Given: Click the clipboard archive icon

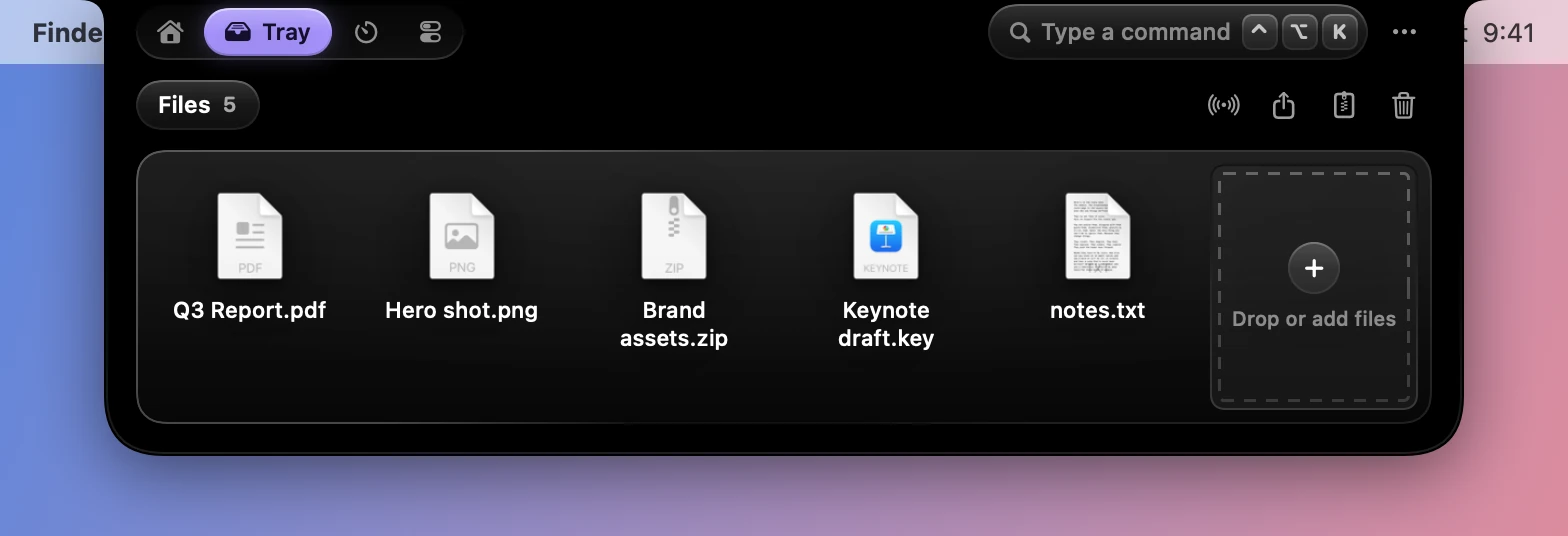Looking at the screenshot, I should coord(1344,105).
